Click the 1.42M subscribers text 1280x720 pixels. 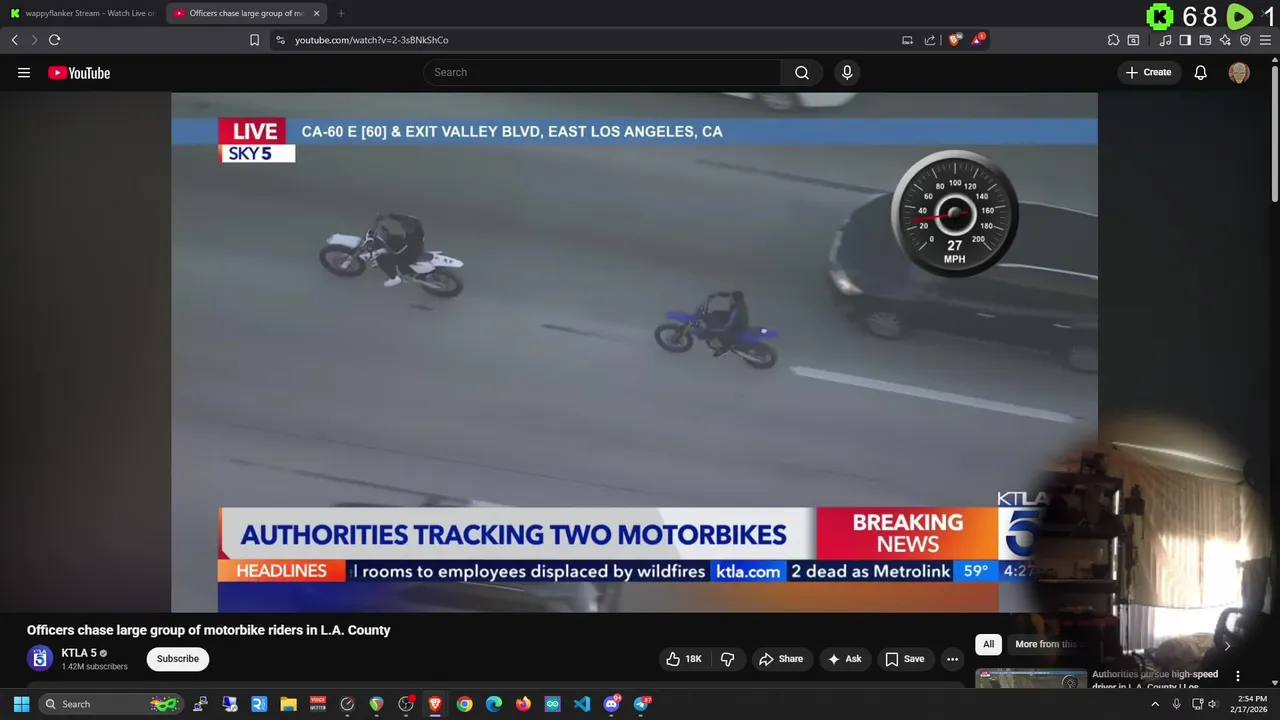94,667
